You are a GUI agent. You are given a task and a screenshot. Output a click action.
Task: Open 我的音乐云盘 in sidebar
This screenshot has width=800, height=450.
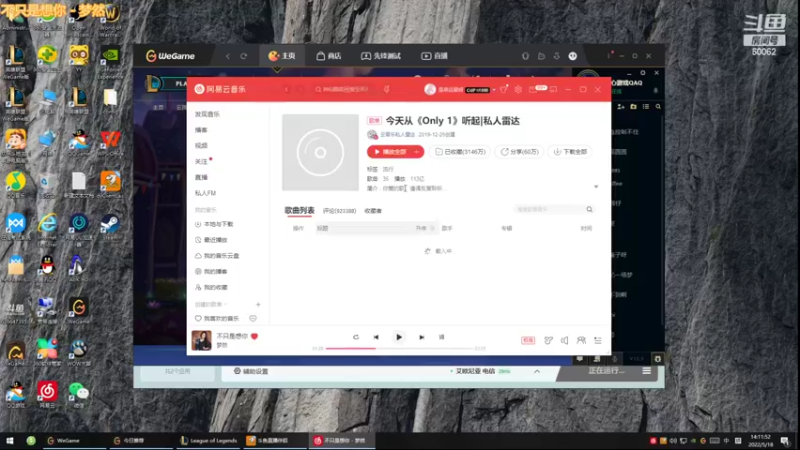tap(217, 256)
